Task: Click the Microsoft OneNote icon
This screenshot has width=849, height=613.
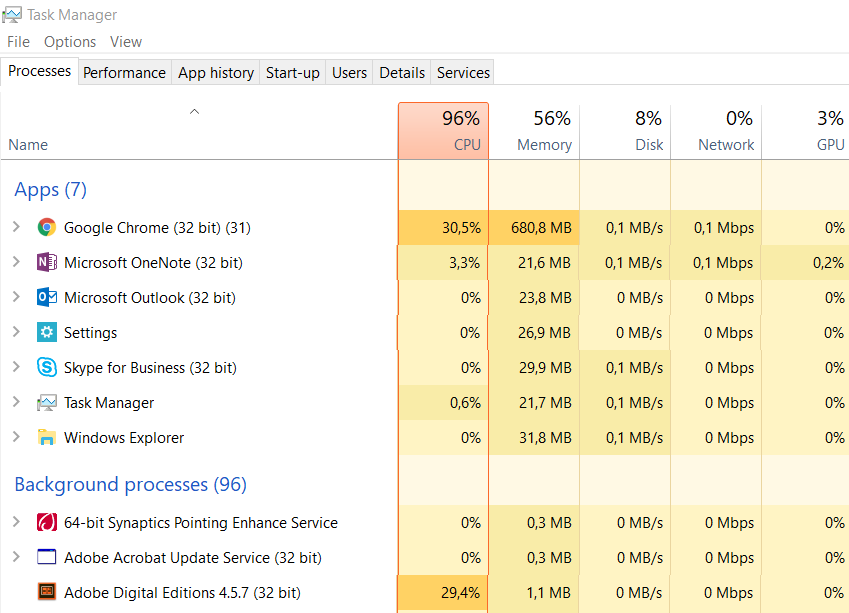Action: tap(47, 263)
